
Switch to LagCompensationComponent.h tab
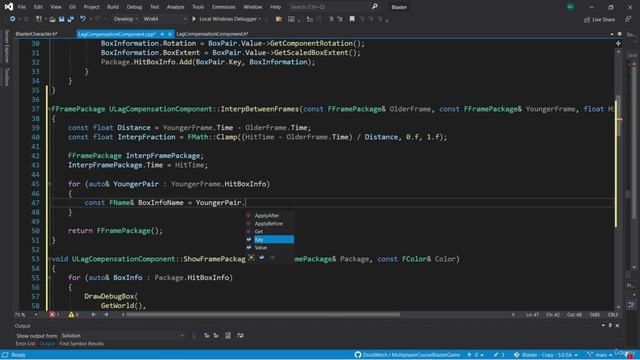tap(212, 34)
